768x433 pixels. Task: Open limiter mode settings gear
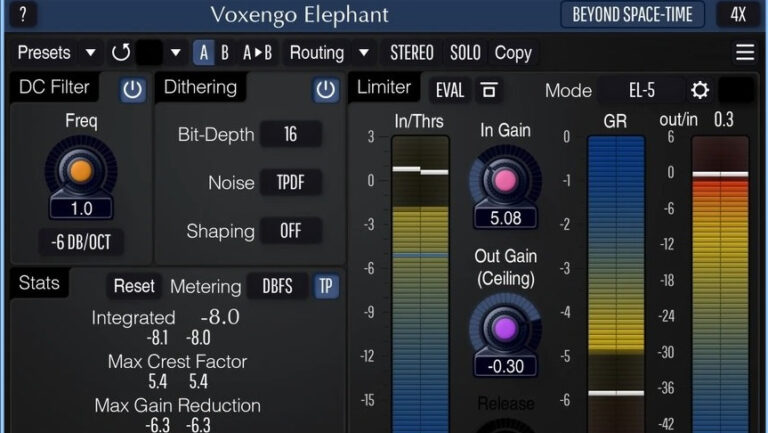pos(699,90)
